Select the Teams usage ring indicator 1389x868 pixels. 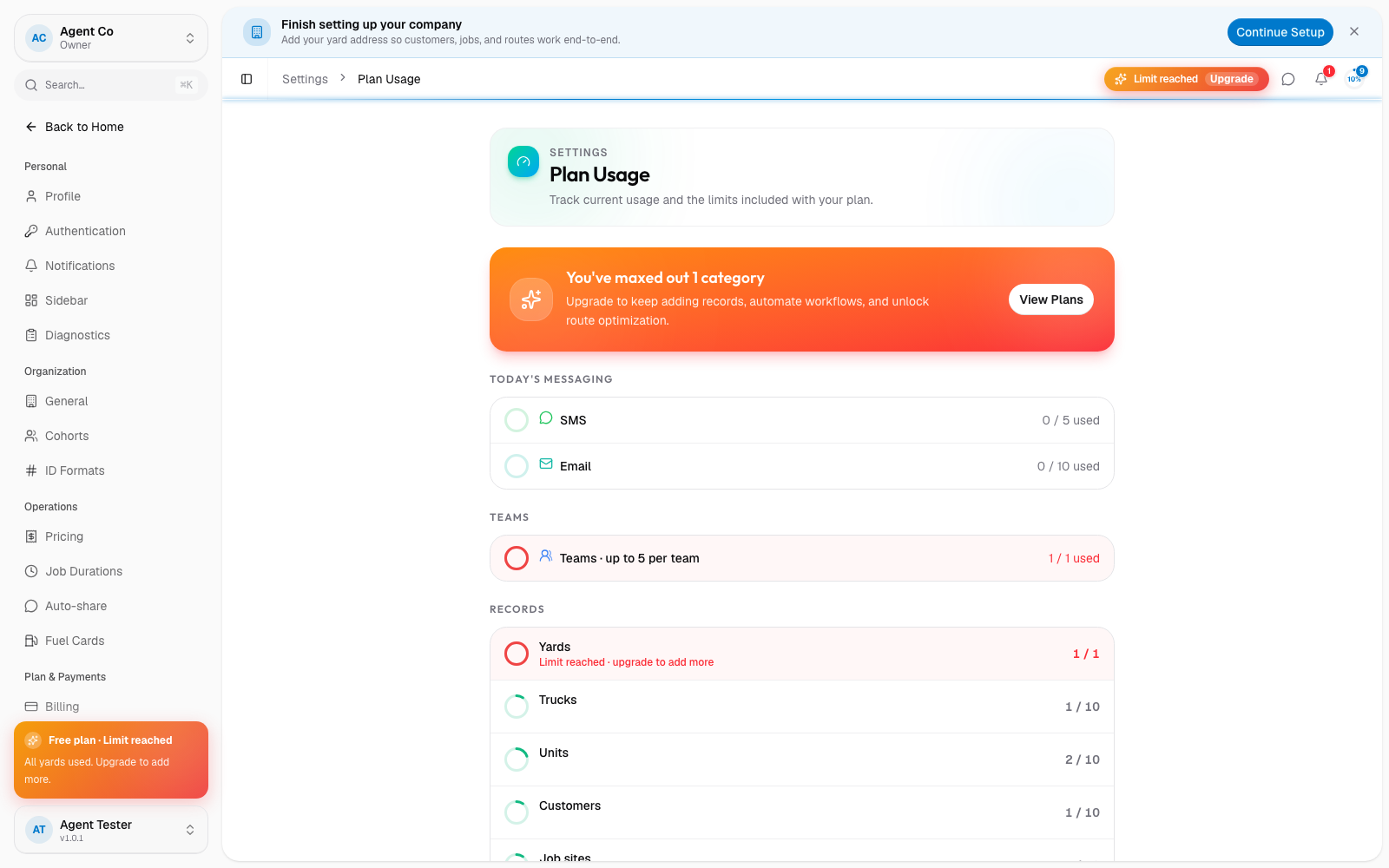(x=517, y=558)
